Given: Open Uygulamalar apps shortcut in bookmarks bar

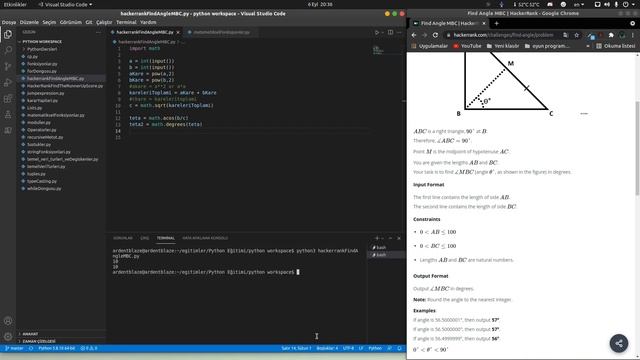Looking at the screenshot, I should point(429,46).
